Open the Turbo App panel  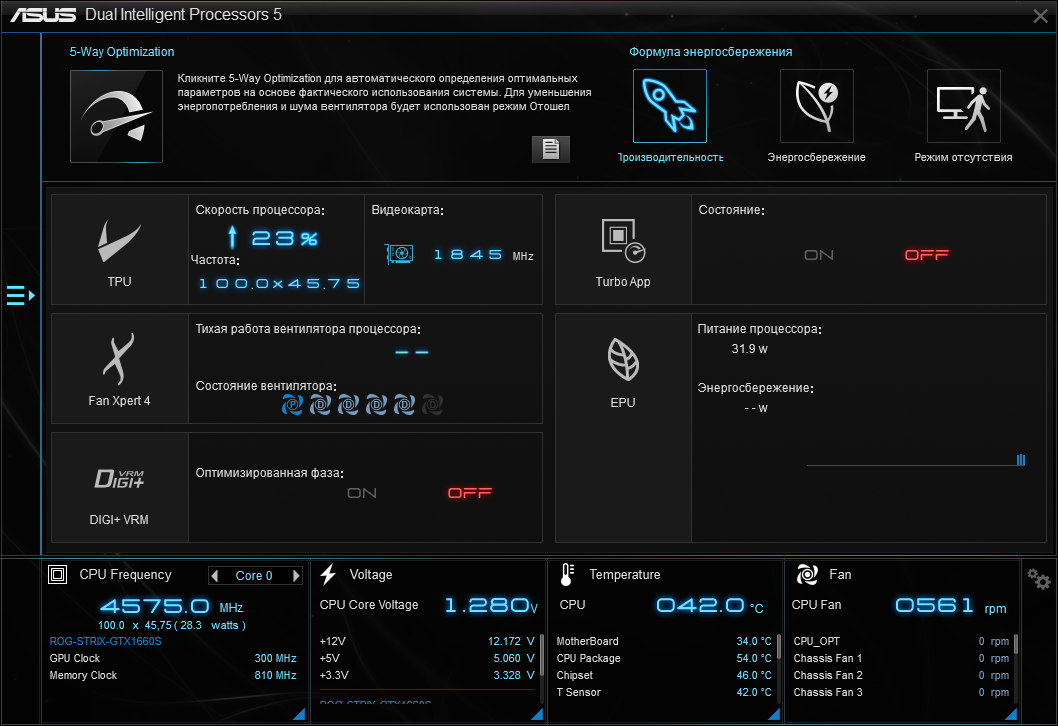click(x=623, y=250)
